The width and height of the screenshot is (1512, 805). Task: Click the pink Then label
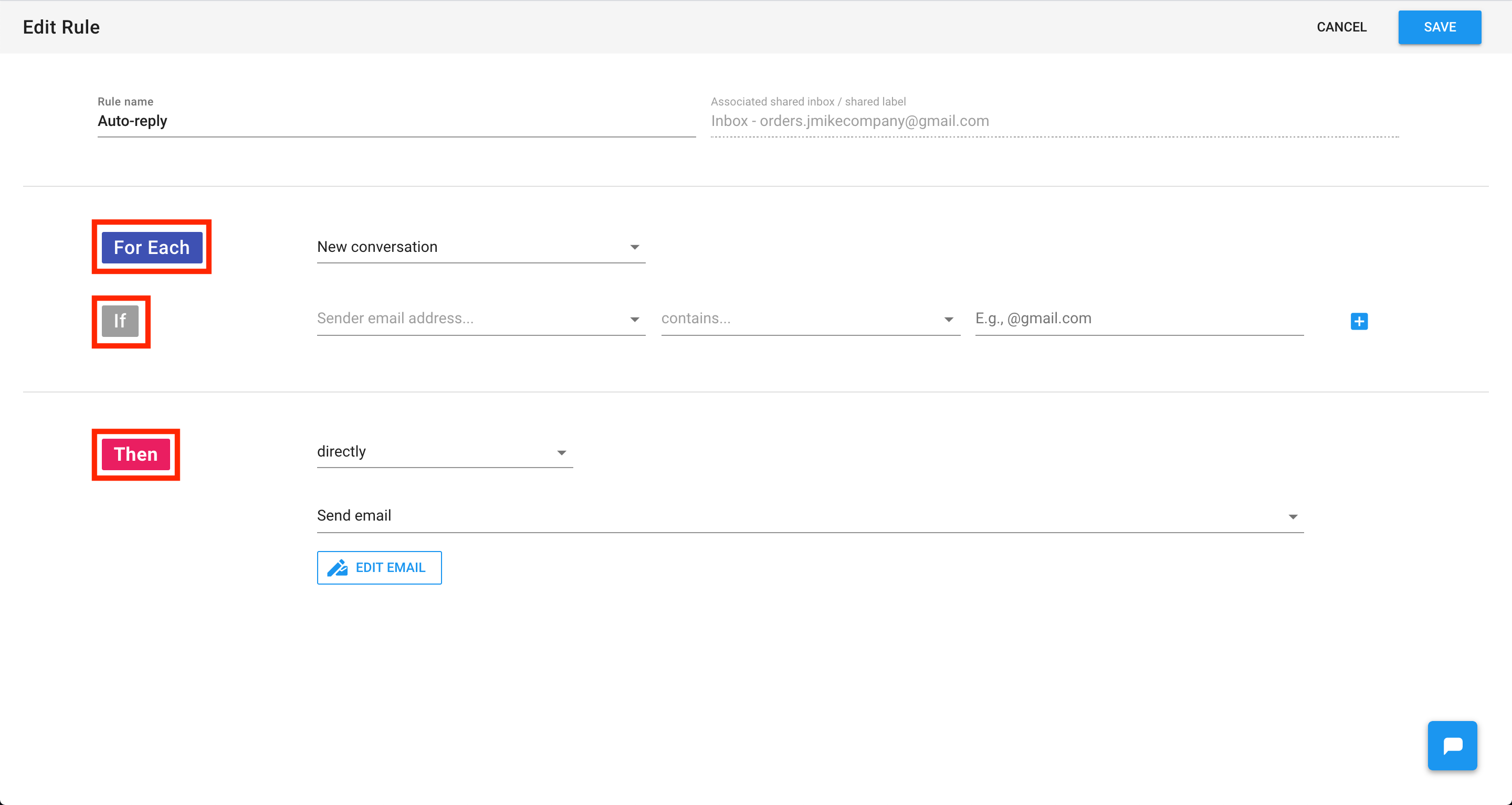point(135,454)
